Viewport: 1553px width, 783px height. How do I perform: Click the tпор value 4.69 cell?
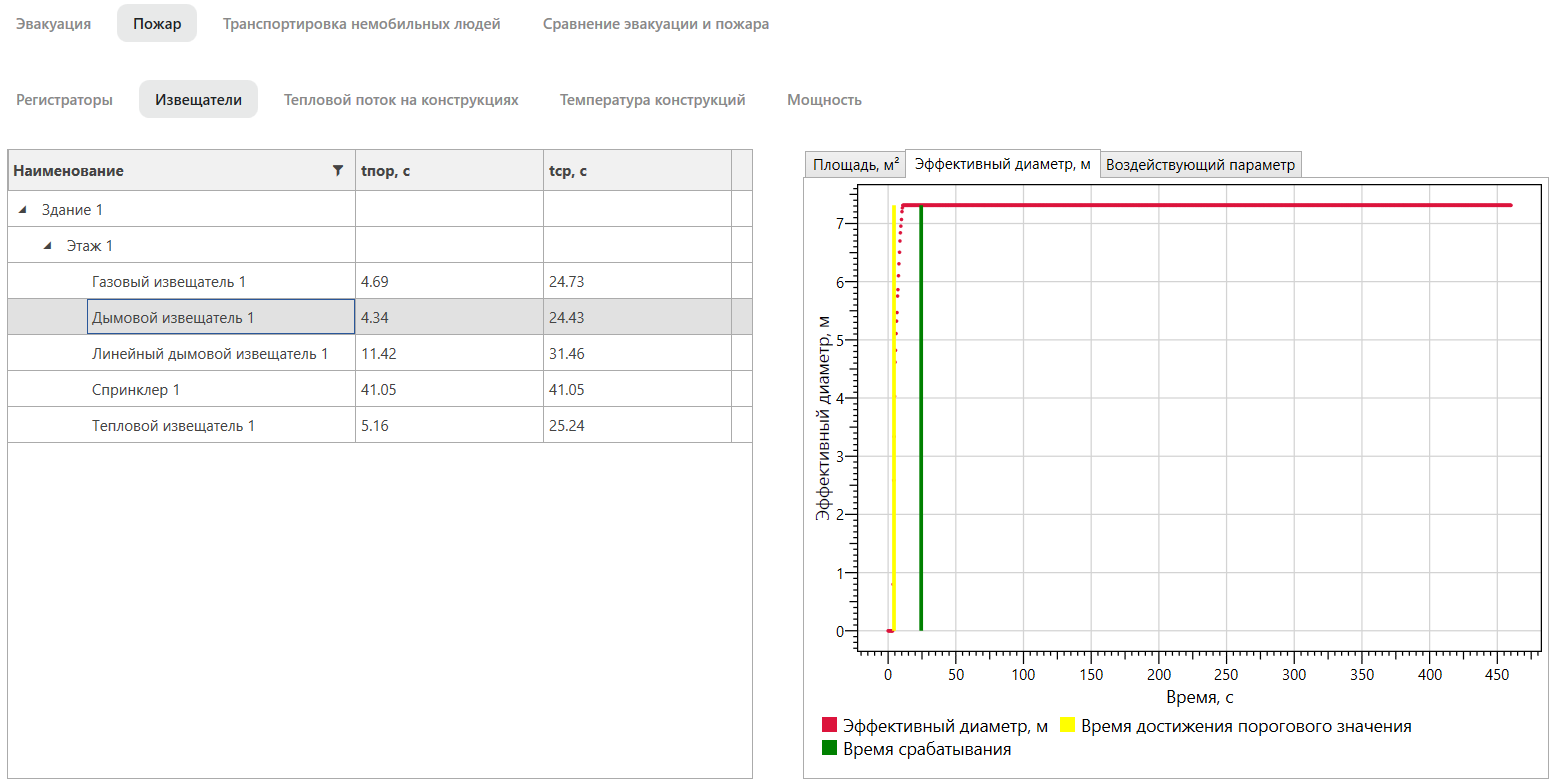tap(449, 282)
